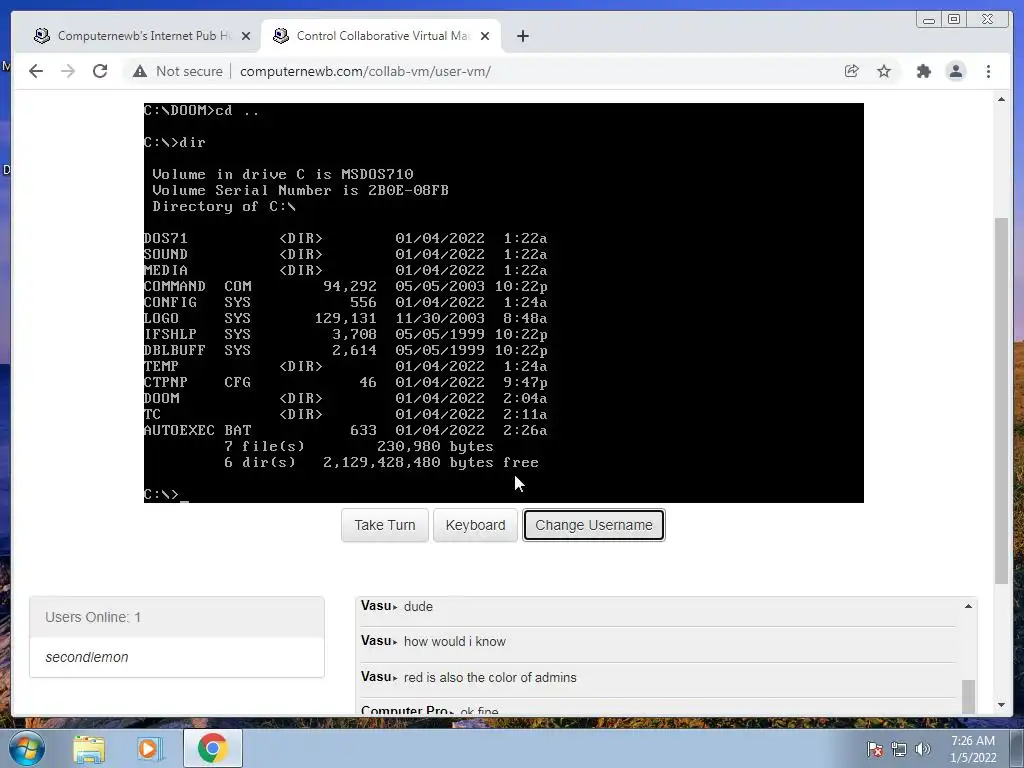Click the chat scrollbar thumb
The image size is (1024, 768).
[968, 696]
